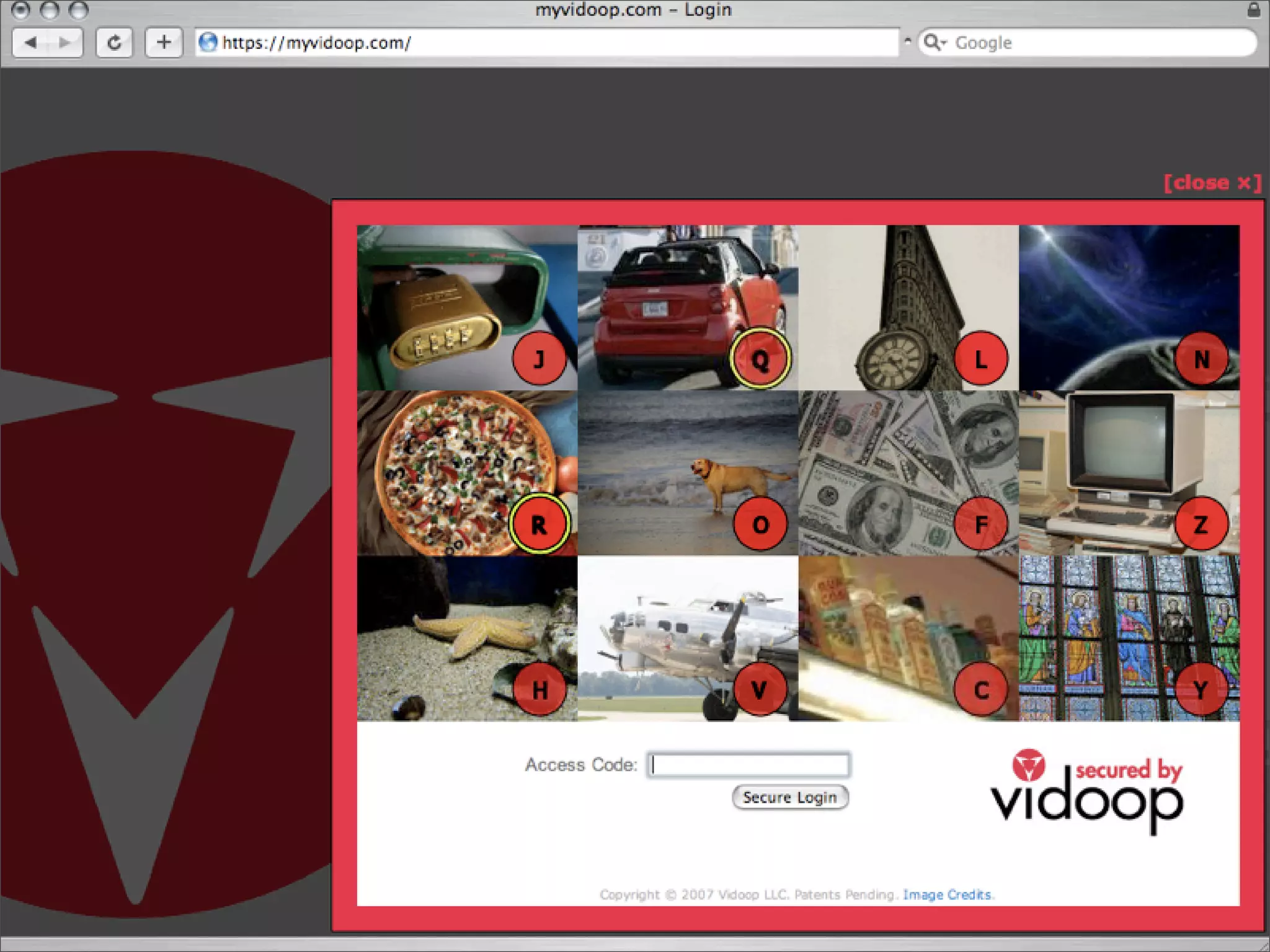The width and height of the screenshot is (1270, 952).
Task: Select the L badge on clock building
Action: tap(981, 359)
